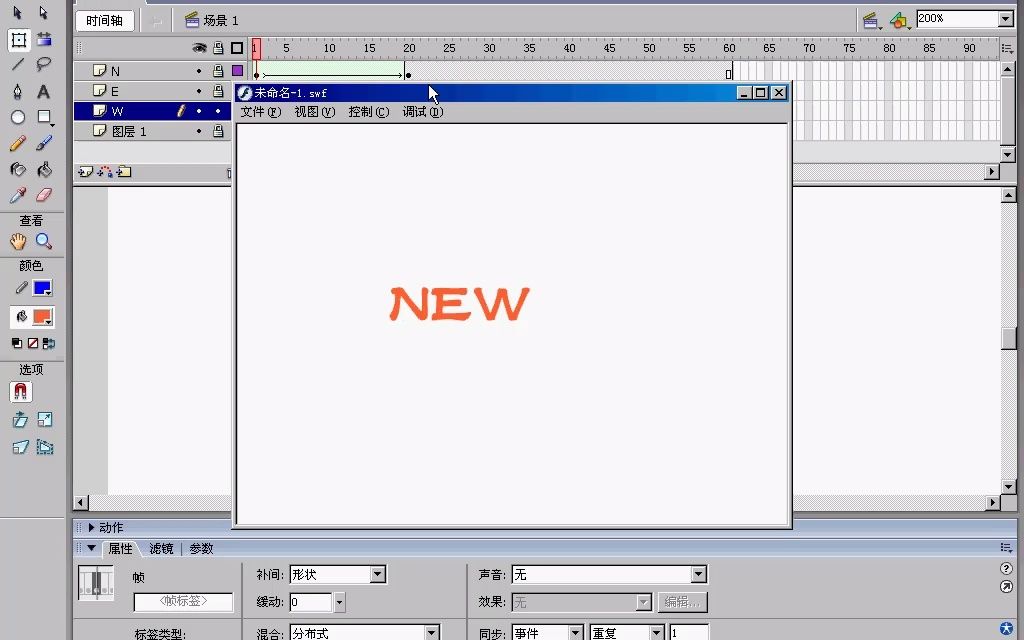The image size is (1024, 640).
Task: Open the 声音 sound dropdown
Action: point(697,574)
